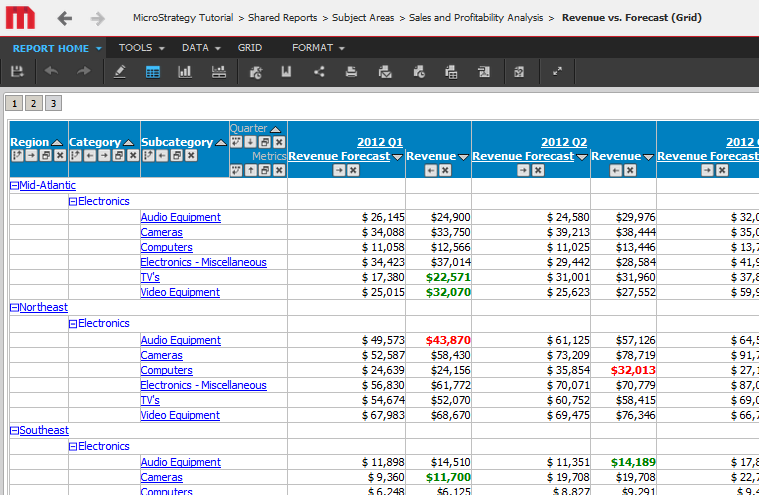
Task: Click the document icon beside full screen
Action: pos(519,72)
